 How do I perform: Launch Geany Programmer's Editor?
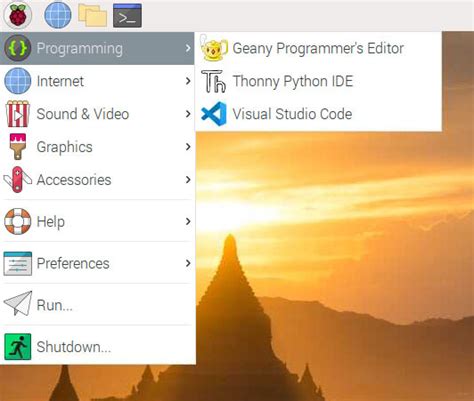click(318, 48)
